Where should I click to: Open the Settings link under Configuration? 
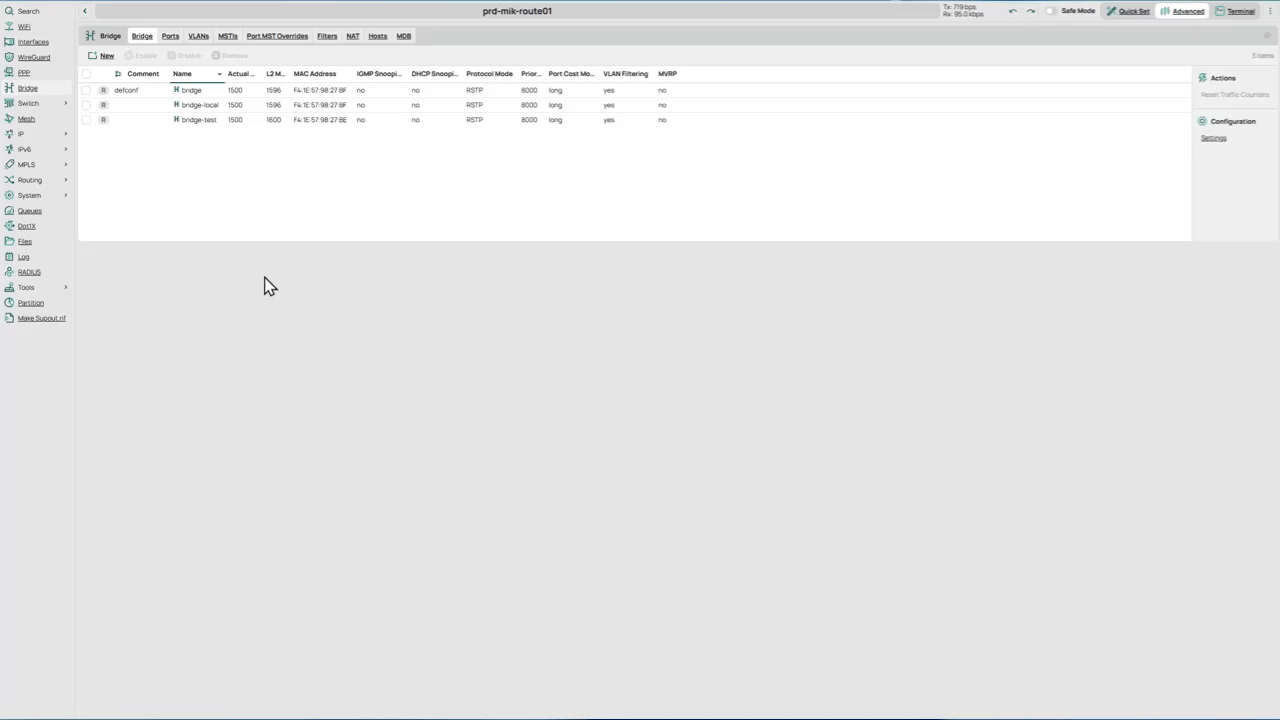coord(1213,138)
